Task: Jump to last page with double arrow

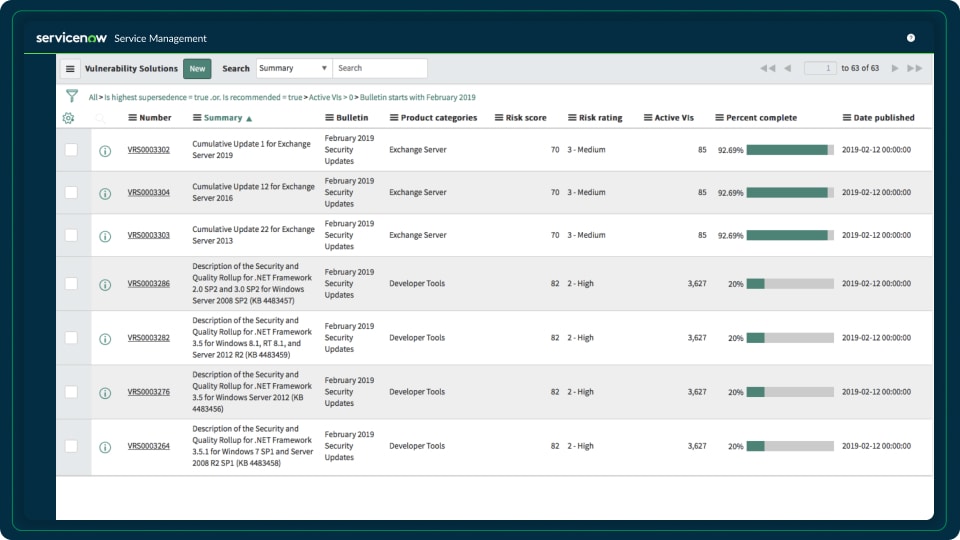Action: tap(915, 68)
